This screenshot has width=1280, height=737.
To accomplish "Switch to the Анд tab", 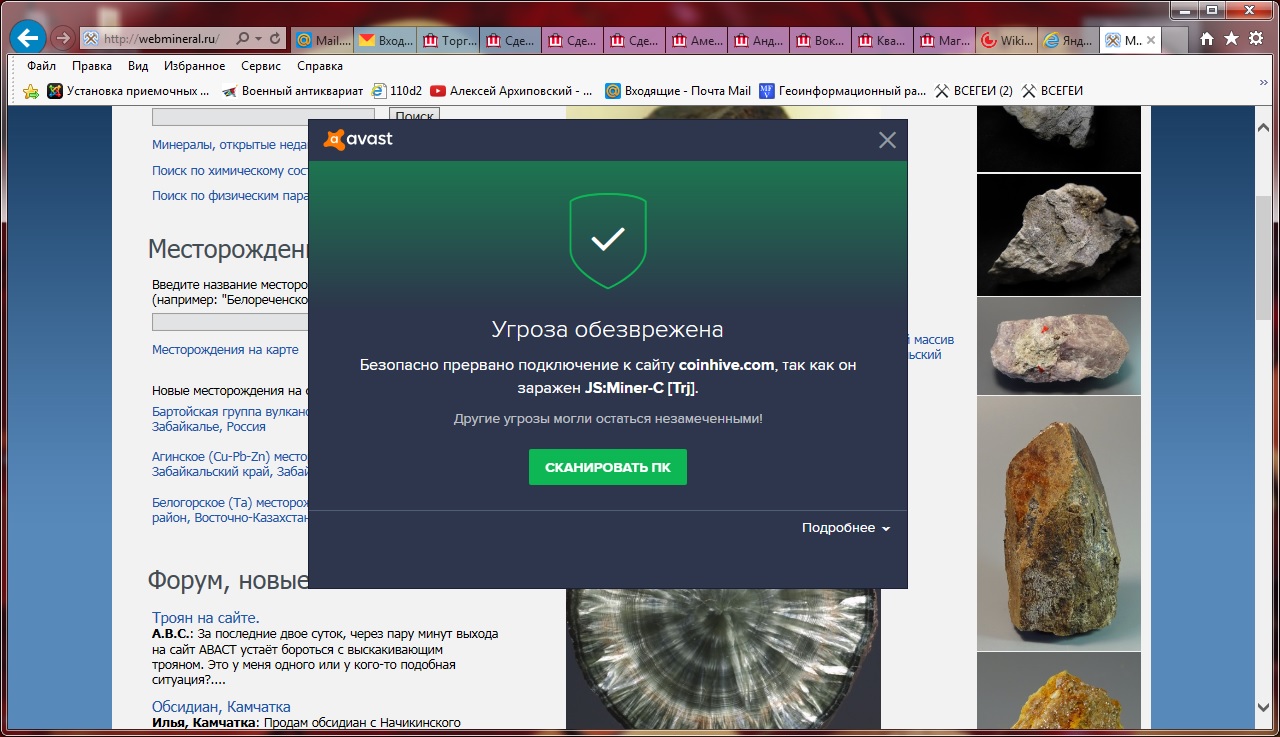I will coord(759,40).
